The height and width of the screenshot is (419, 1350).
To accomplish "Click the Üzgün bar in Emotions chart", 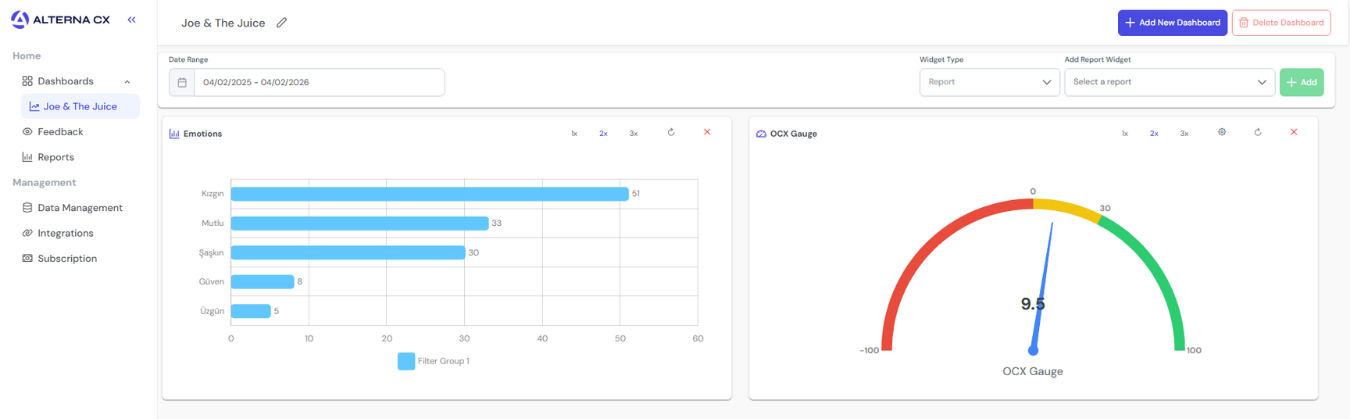I will click(x=251, y=311).
